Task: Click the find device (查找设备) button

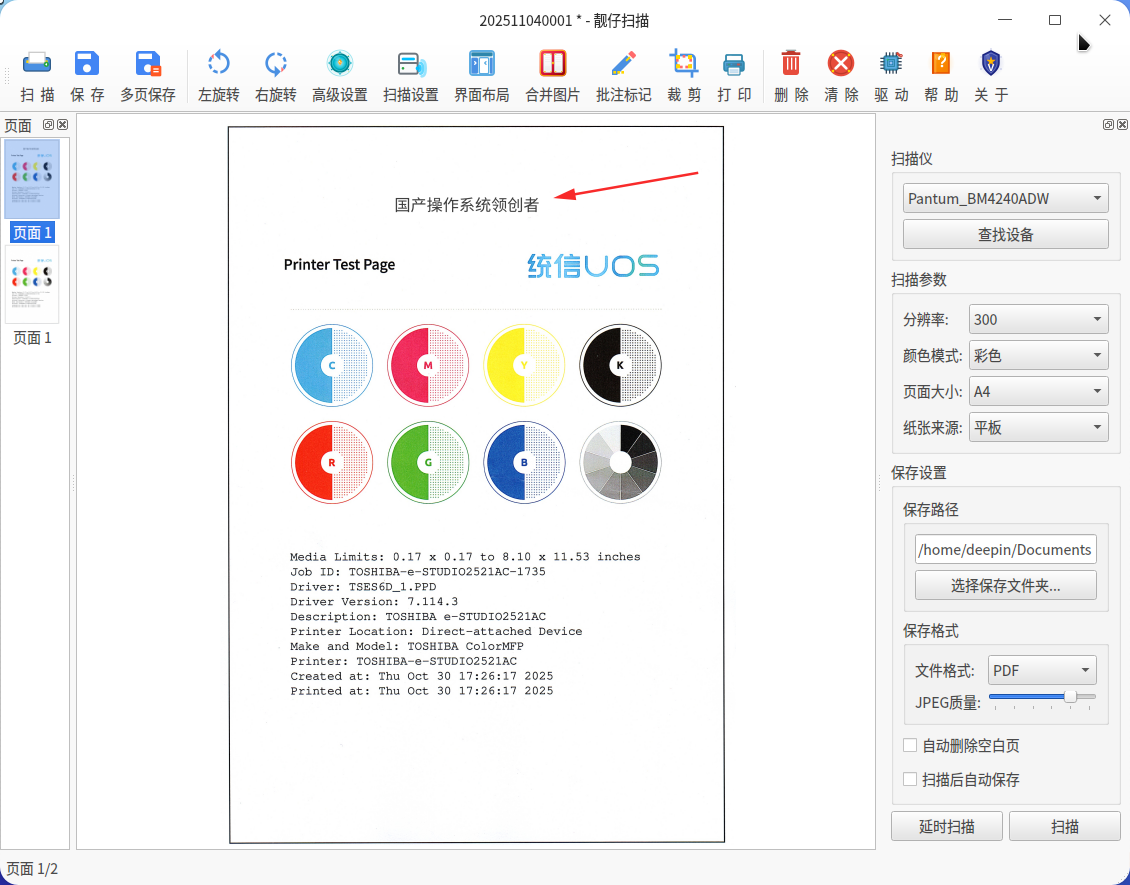Action: 1005,234
